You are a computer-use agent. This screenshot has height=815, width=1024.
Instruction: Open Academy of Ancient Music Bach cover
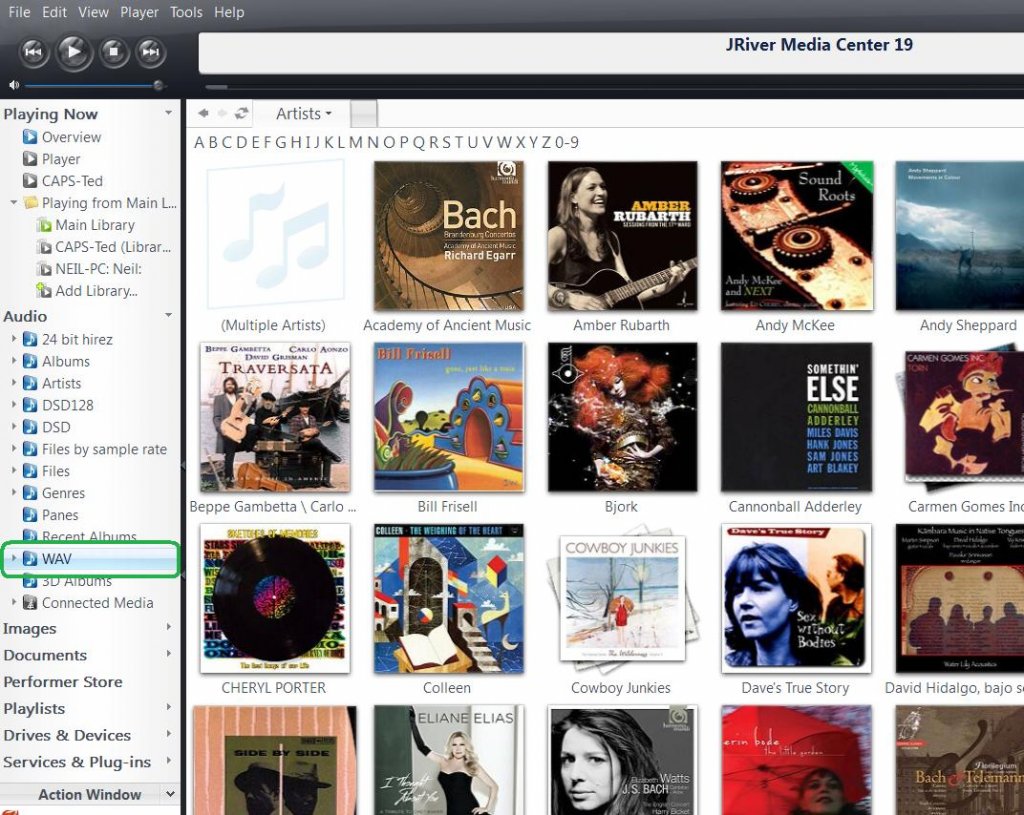point(449,236)
